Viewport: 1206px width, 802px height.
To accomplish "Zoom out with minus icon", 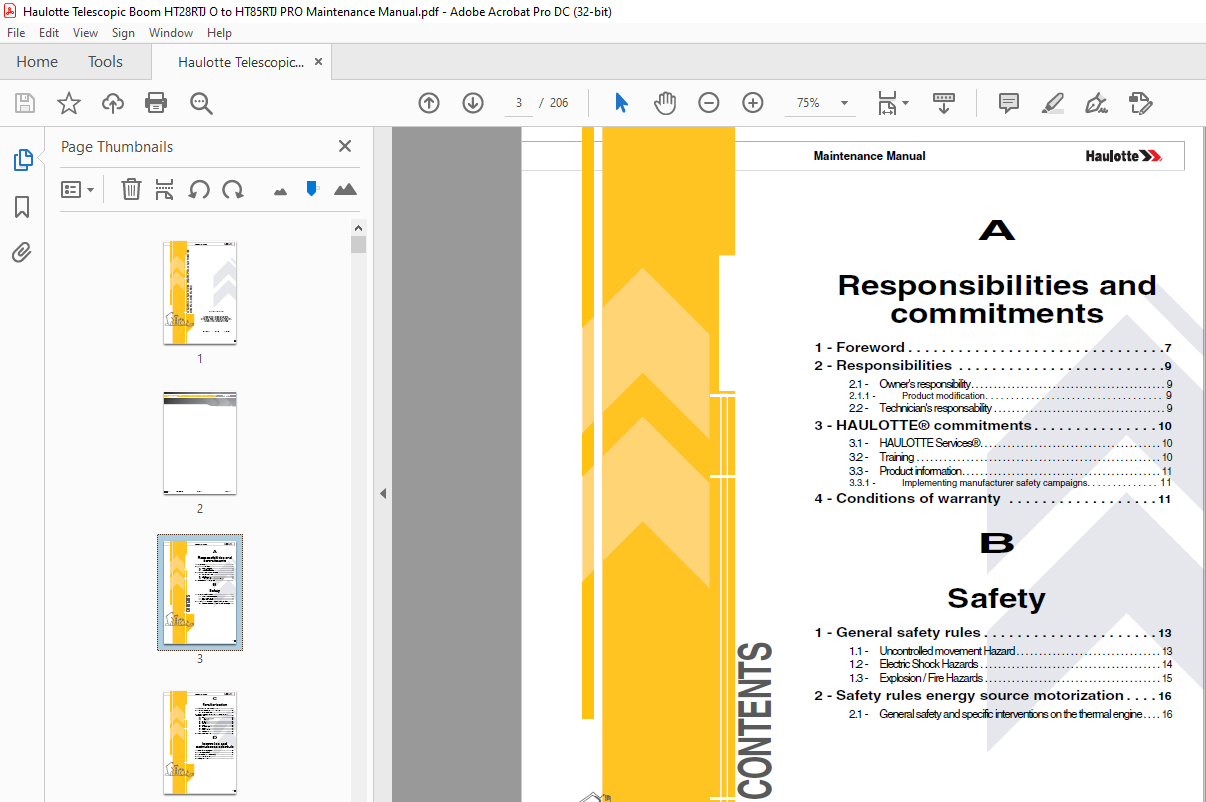I will coord(709,103).
